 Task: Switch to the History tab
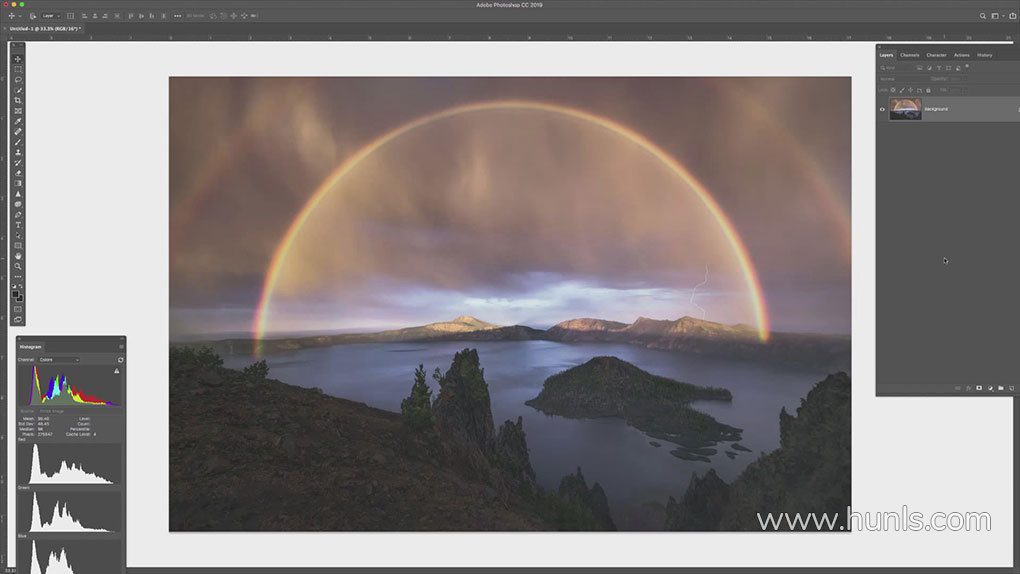[985, 55]
